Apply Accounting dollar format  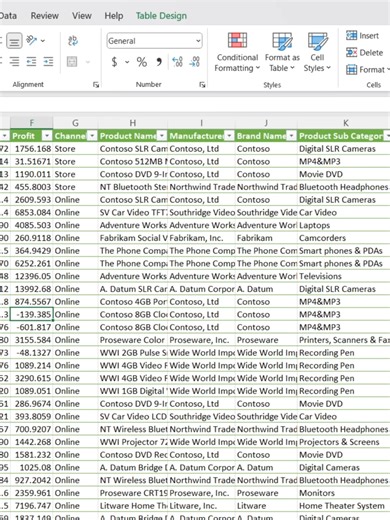tap(114, 62)
